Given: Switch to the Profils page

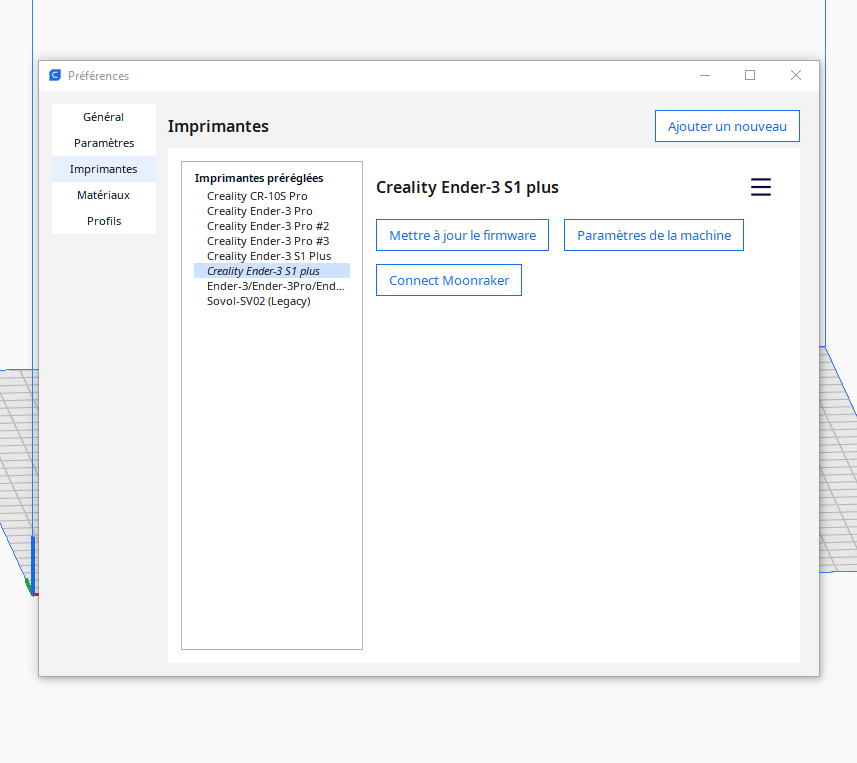Looking at the screenshot, I should [104, 221].
